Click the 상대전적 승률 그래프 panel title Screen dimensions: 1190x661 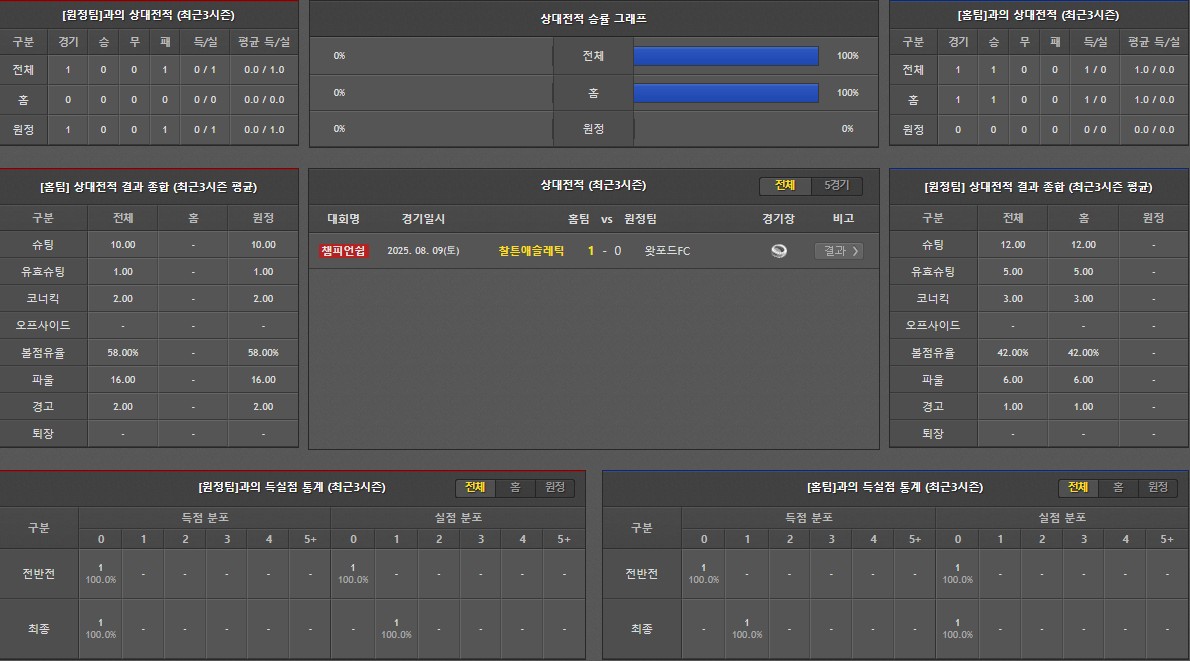pyautogui.click(x=593, y=18)
